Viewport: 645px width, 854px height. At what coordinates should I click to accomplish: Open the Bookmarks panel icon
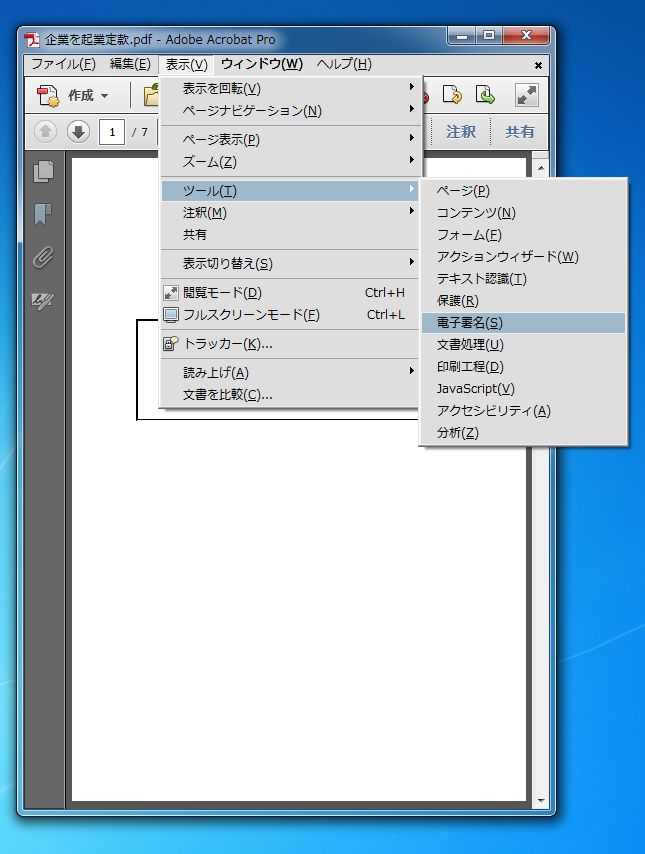(44, 214)
